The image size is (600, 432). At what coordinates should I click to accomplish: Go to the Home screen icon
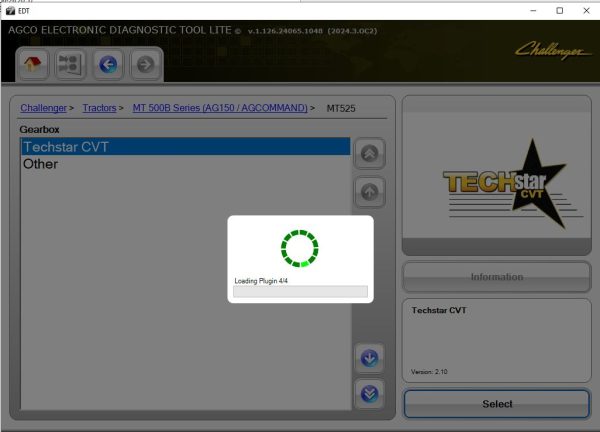[x=33, y=64]
